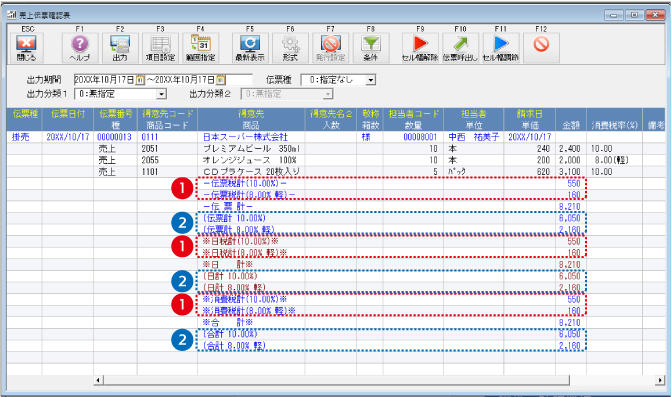Click the 伝票日付 column header
Image resolution: width=671 pixels, height=397 pixels.
click(x=68, y=119)
